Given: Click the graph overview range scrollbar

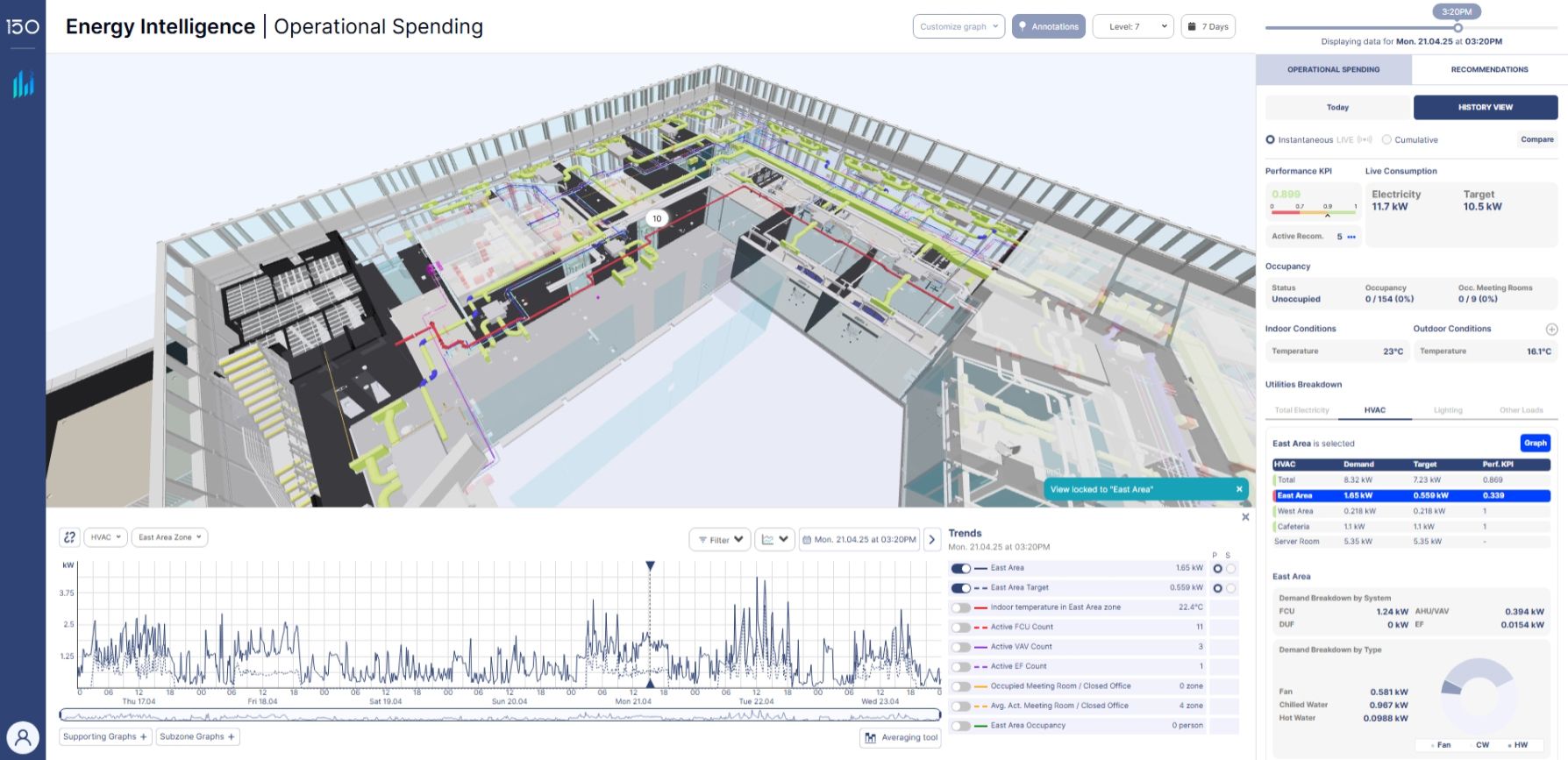Looking at the screenshot, I should [500, 714].
